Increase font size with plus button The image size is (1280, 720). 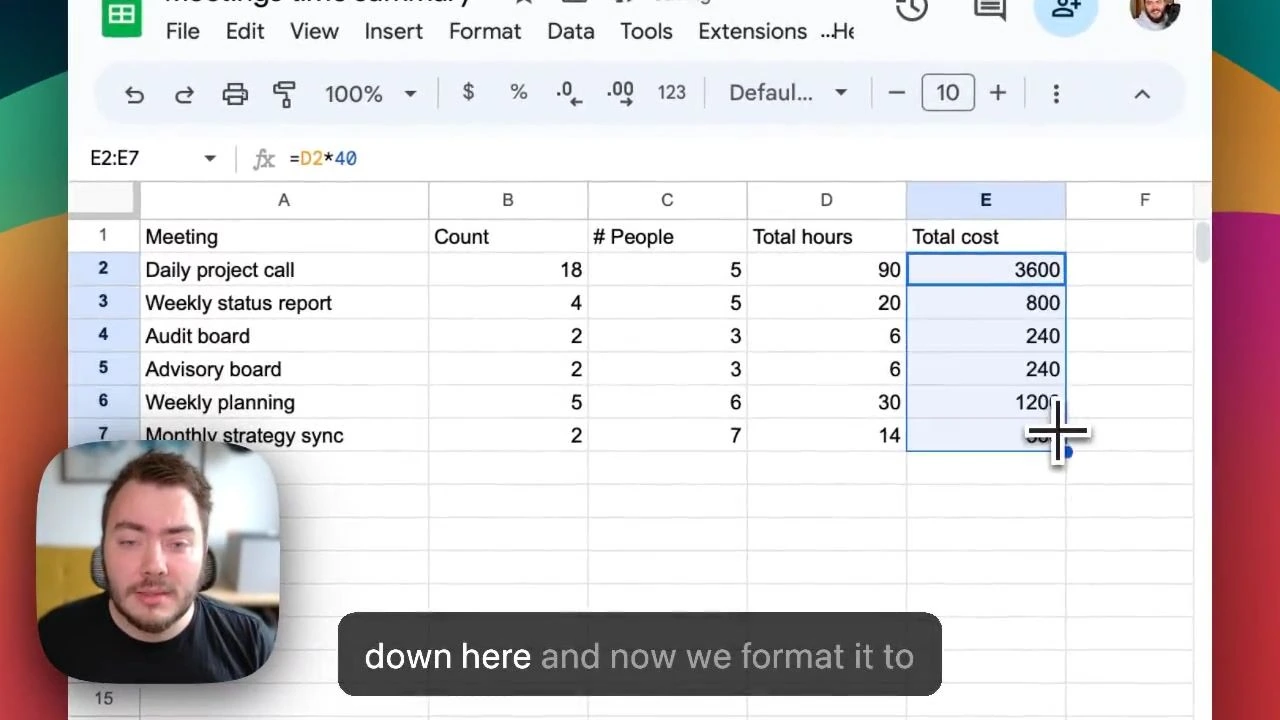coord(998,93)
